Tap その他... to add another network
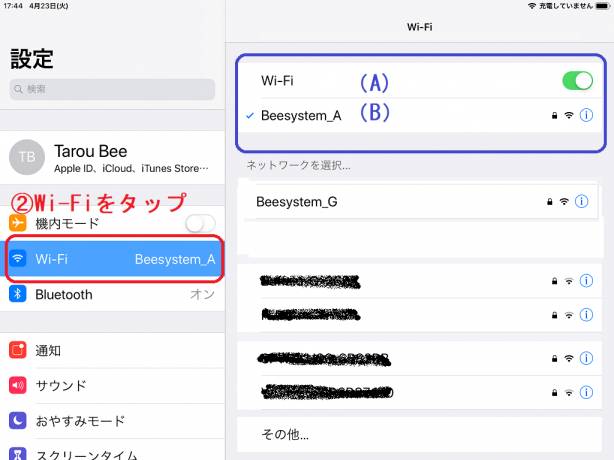614x460 pixels. pyautogui.click(x=285, y=435)
